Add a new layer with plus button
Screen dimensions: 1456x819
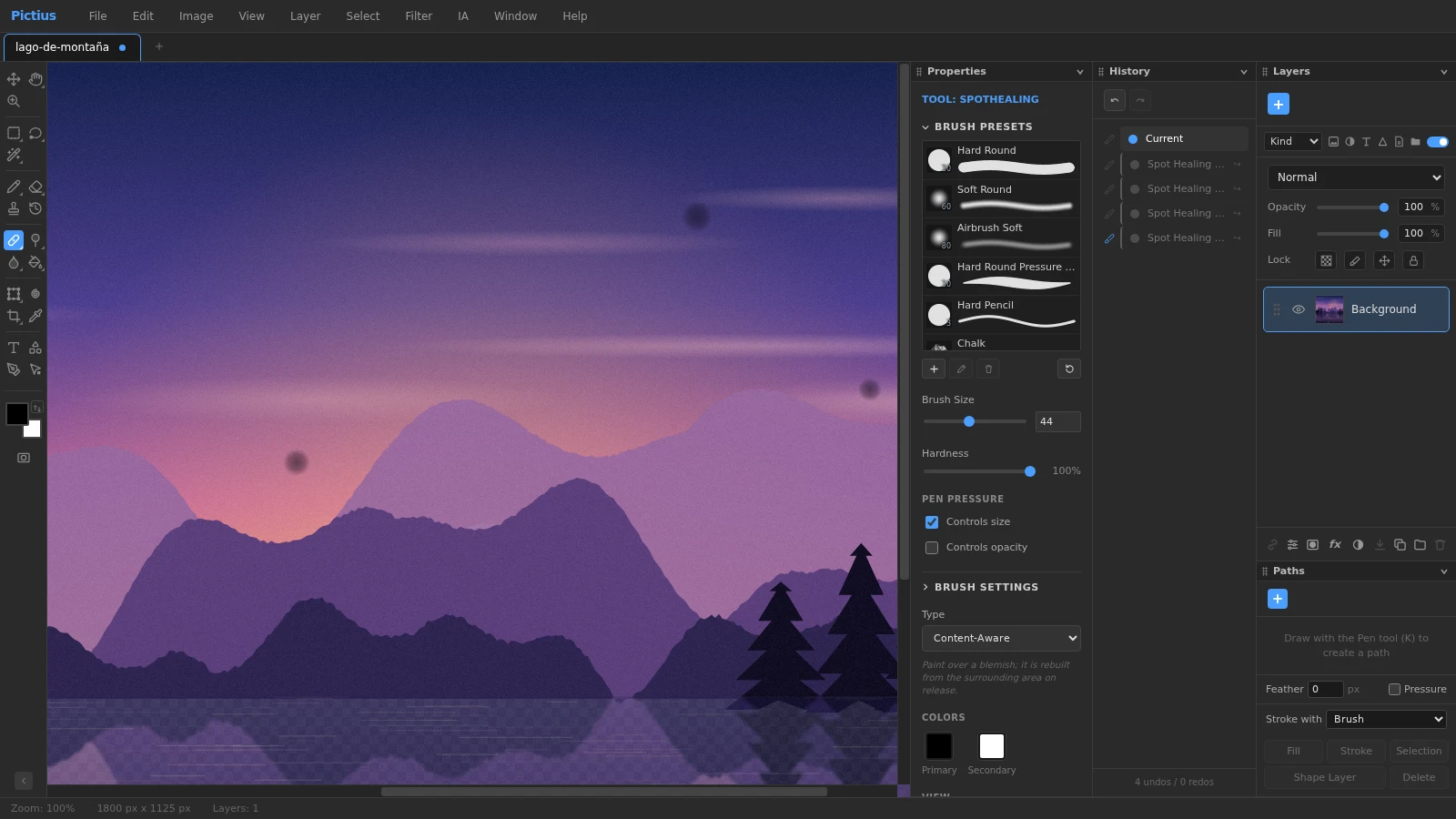click(1279, 104)
